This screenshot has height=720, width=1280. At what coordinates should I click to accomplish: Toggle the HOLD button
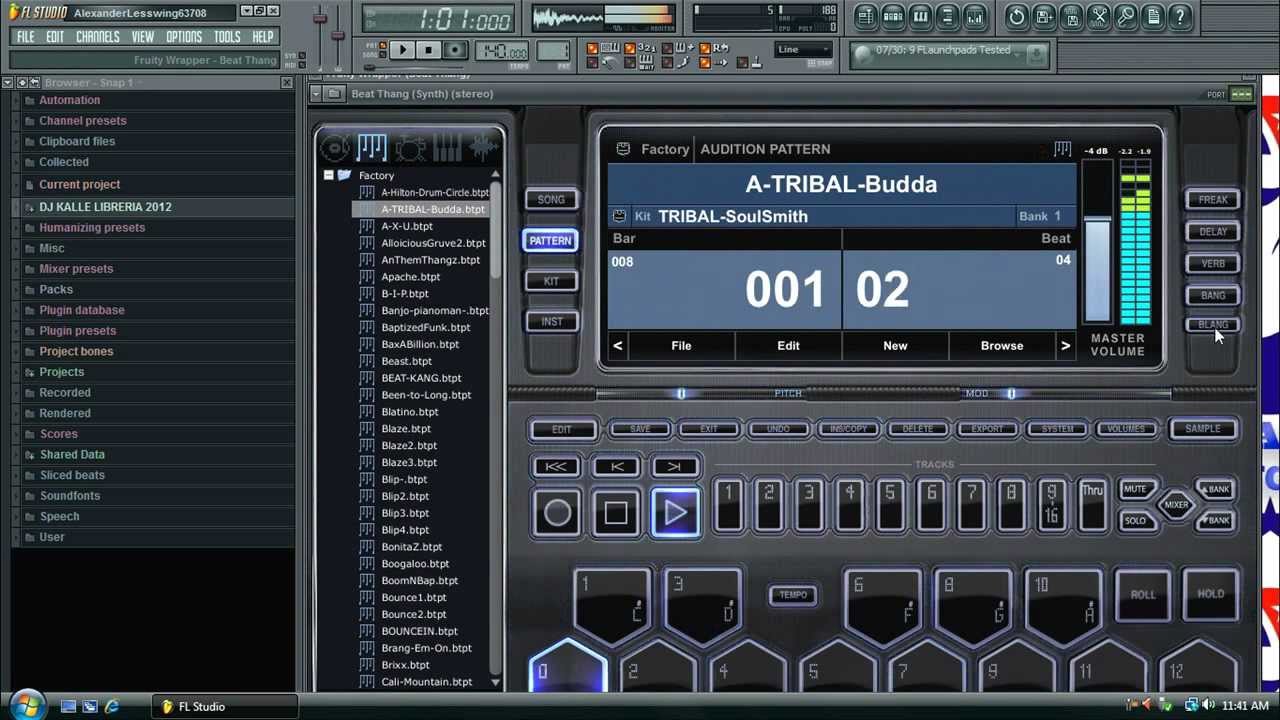1211,594
